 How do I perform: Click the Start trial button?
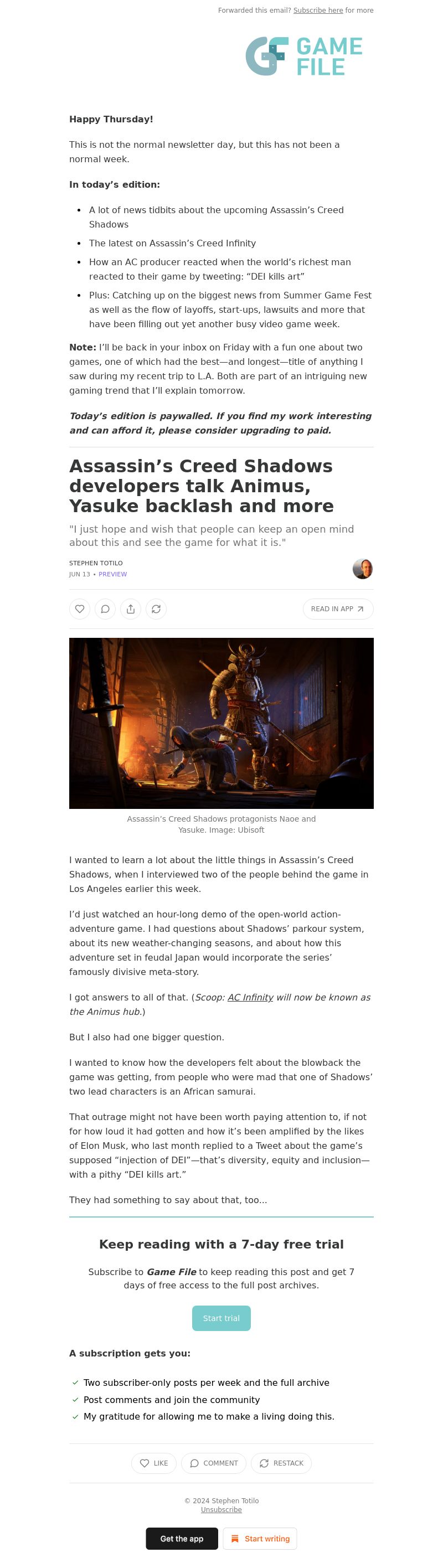(x=221, y=1318)
